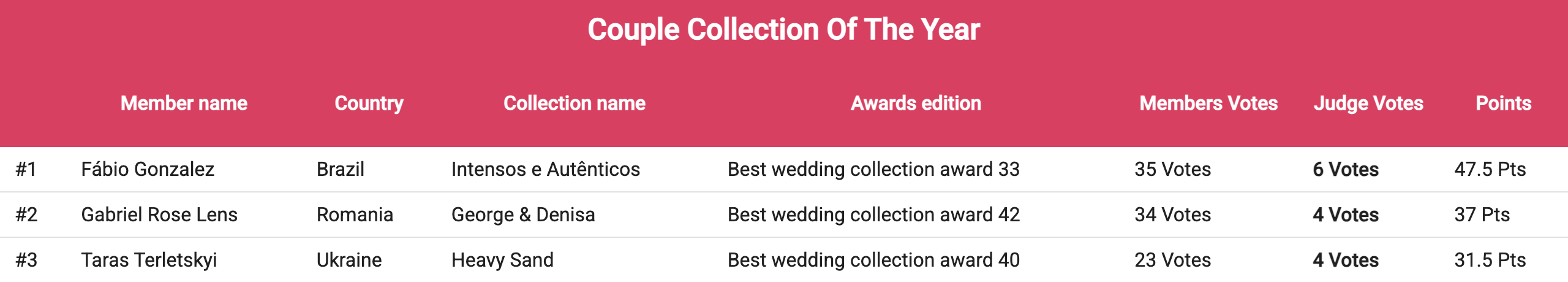Open the George & Denisa collection
1568x282 pixels.
click(523, 215)
